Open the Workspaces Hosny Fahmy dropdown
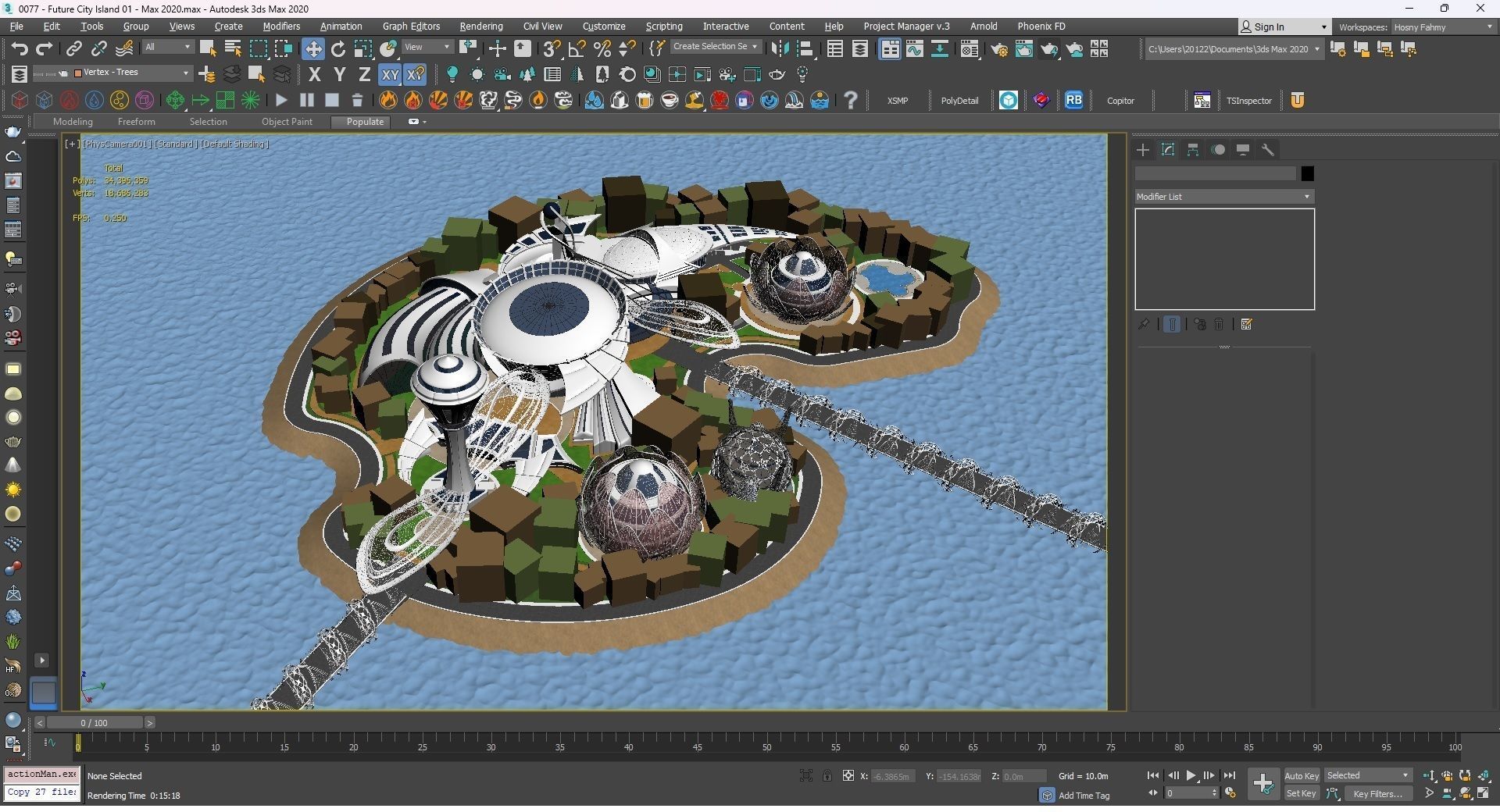The height and width of the screenshot is (812, 1500). (x=1443, y=27)
